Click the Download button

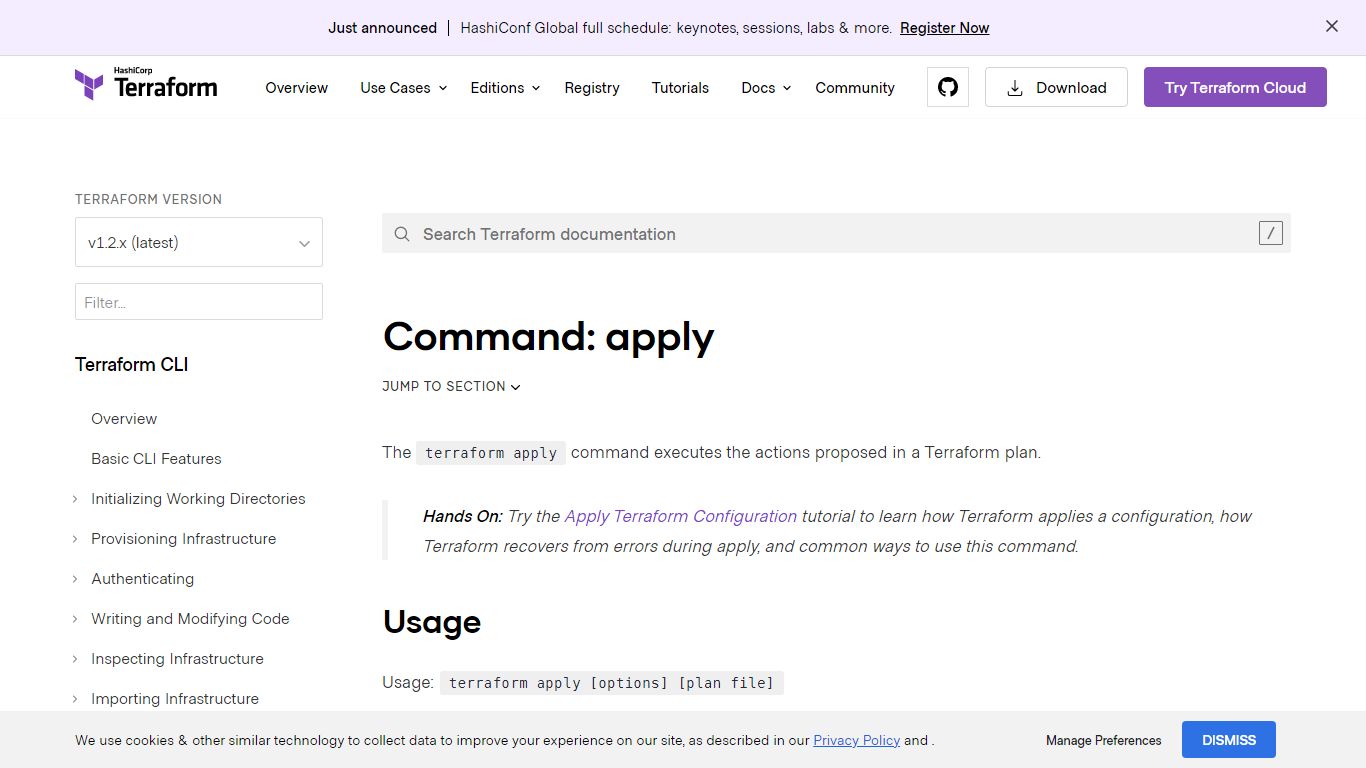(1056, 87)
